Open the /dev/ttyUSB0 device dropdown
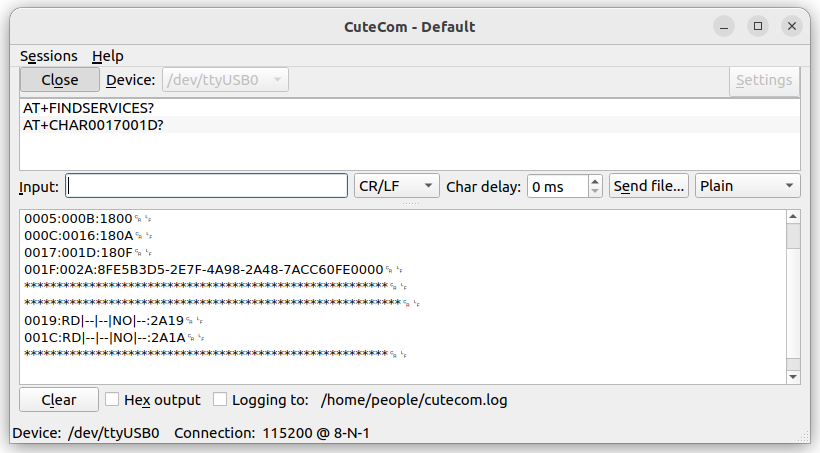Image resolution: width=820 pixels, height=453 pixels. tap(225, 80)
